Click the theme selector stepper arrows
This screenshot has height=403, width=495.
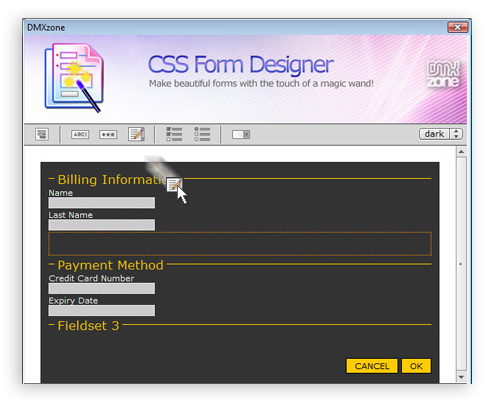(456, 134)
